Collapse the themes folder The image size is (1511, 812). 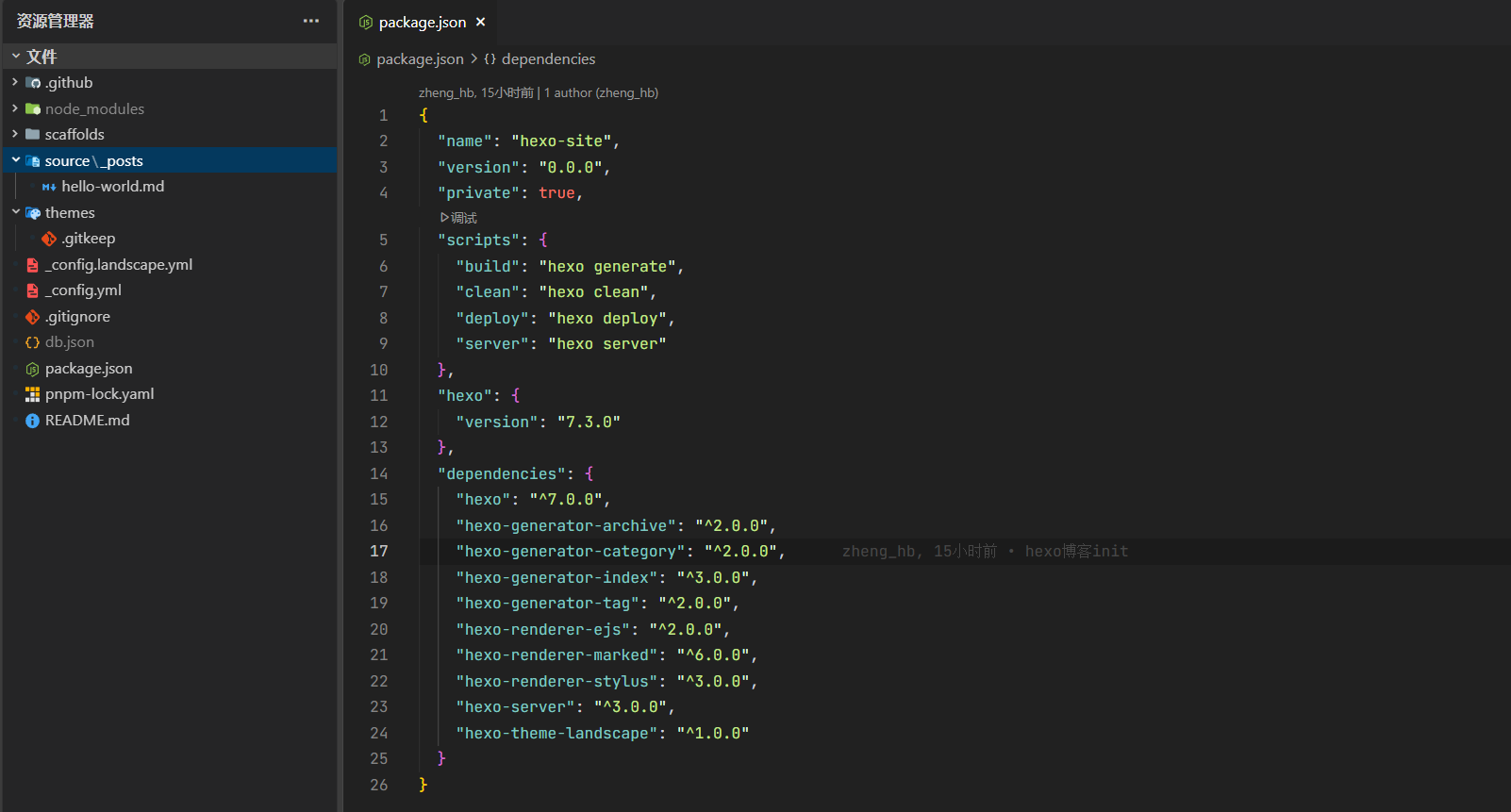[15, 212]
